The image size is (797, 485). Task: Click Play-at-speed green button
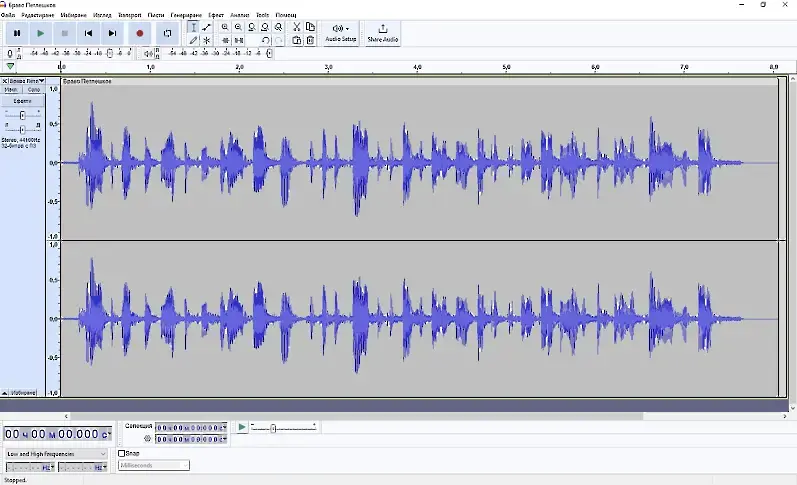[x=242, y=427]
